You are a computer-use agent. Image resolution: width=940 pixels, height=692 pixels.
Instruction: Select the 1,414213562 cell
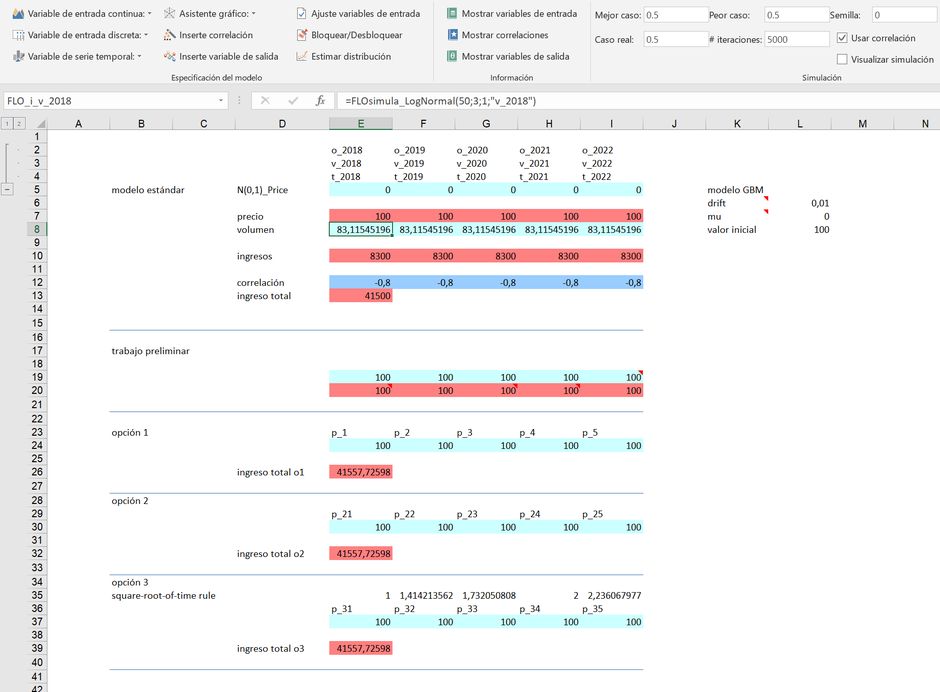click(x=424, y=595)
